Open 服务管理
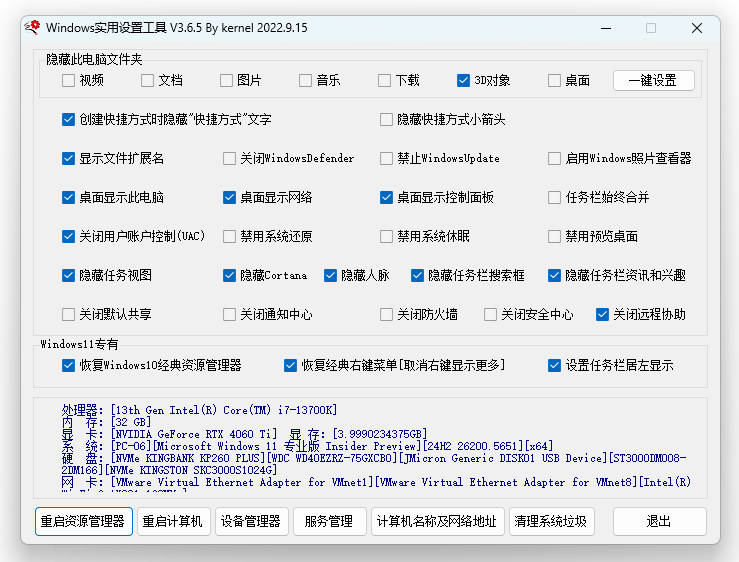 (329, 521)
